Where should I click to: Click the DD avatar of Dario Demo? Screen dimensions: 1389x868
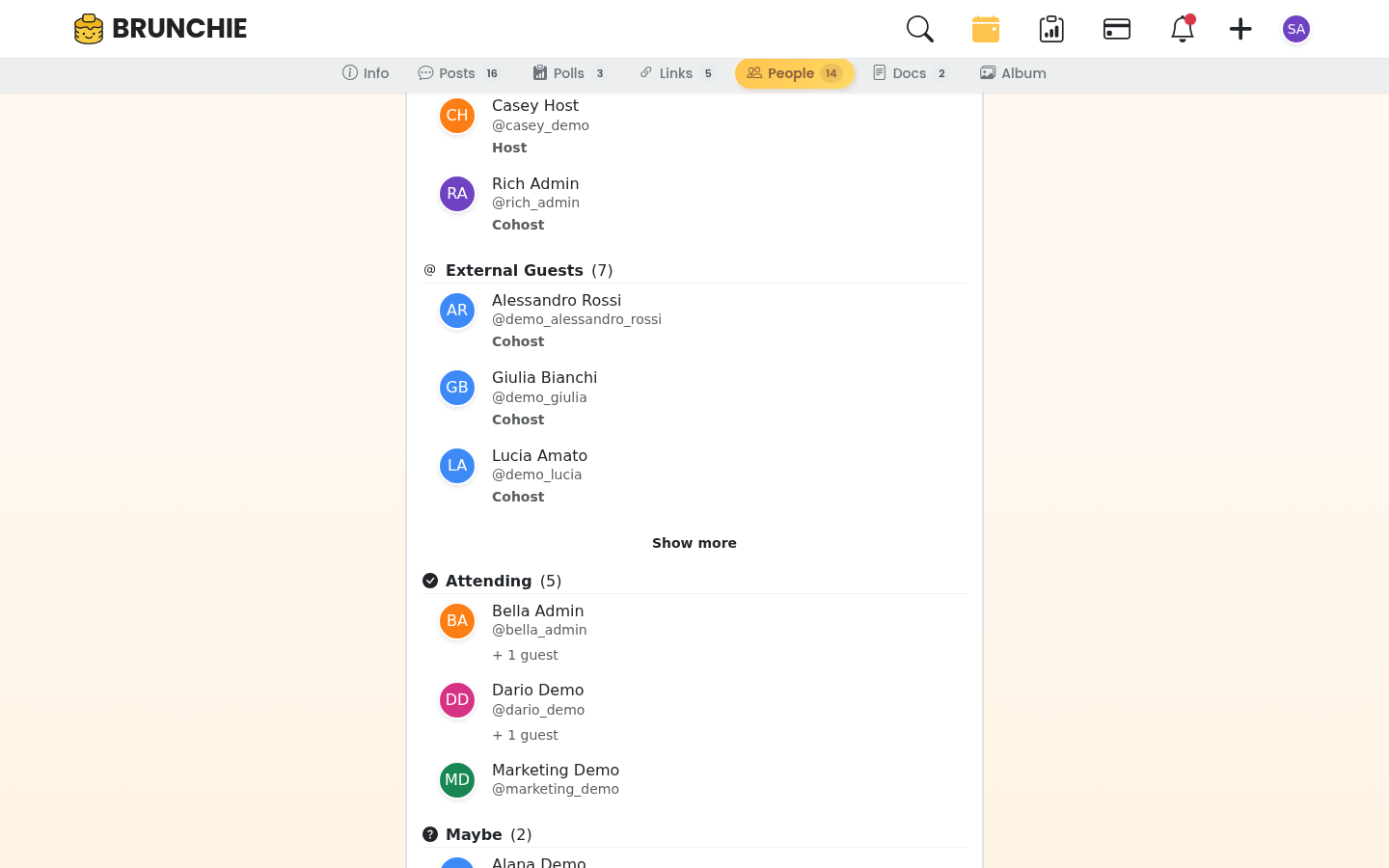(457, 700)
